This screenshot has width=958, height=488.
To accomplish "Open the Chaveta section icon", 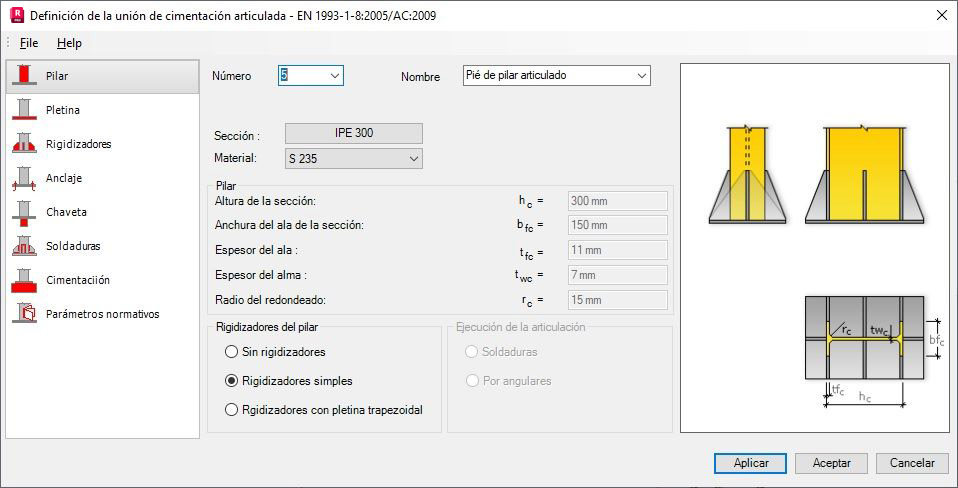I will pyautogui.click(x=24, y=212).
